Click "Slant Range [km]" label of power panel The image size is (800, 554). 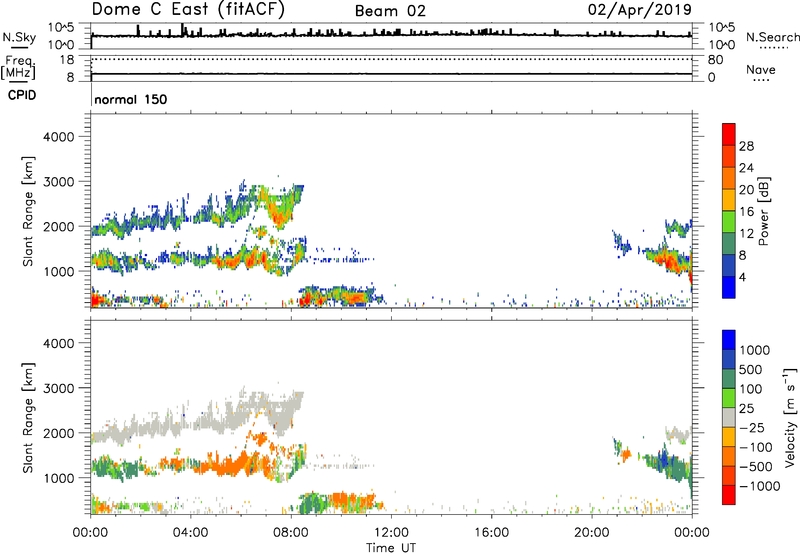coord(28,211)
